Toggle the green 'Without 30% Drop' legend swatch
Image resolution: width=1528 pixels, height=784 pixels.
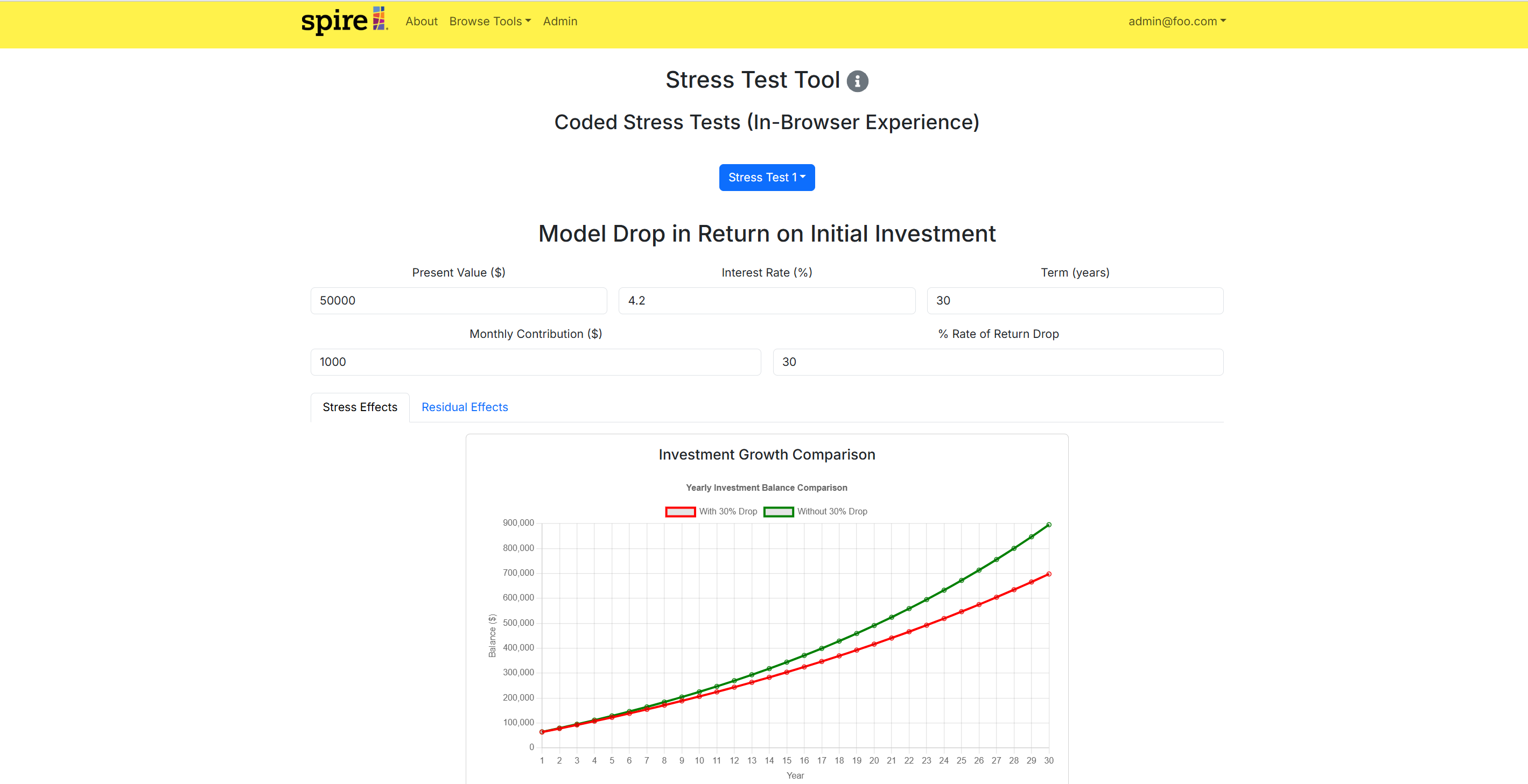click(x=778, y=512)
